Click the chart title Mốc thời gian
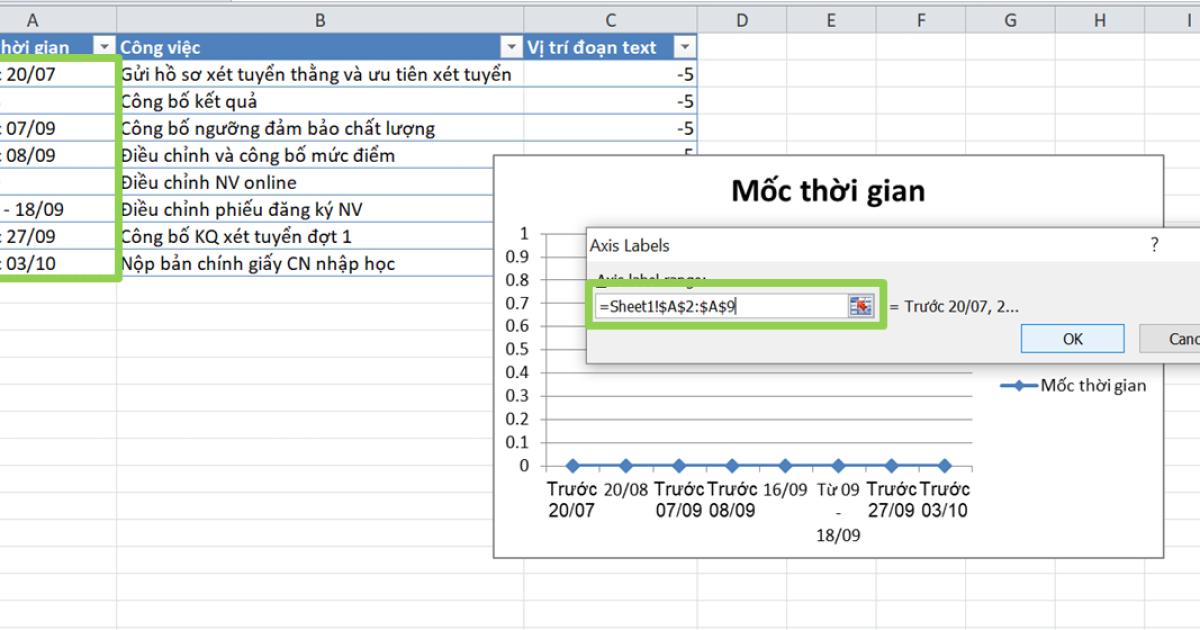 tap(828, 190)
